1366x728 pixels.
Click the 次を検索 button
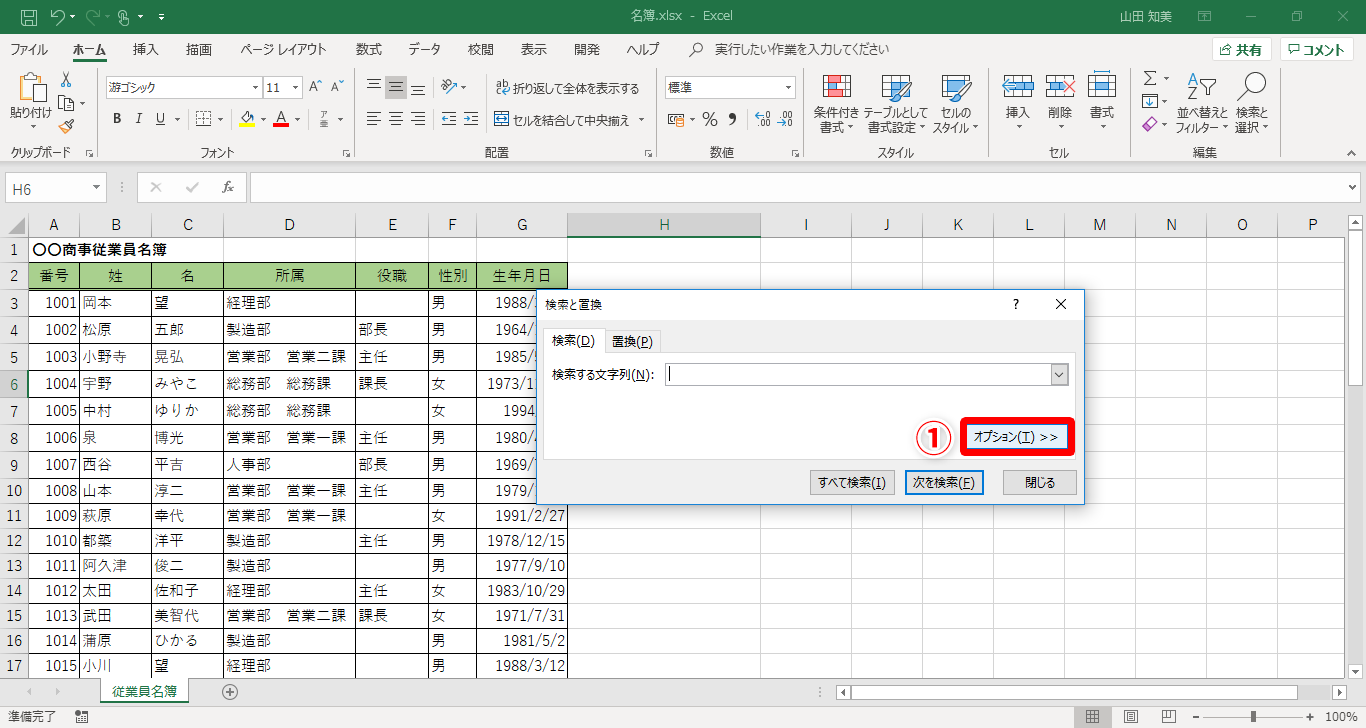[x=944, y=483]
